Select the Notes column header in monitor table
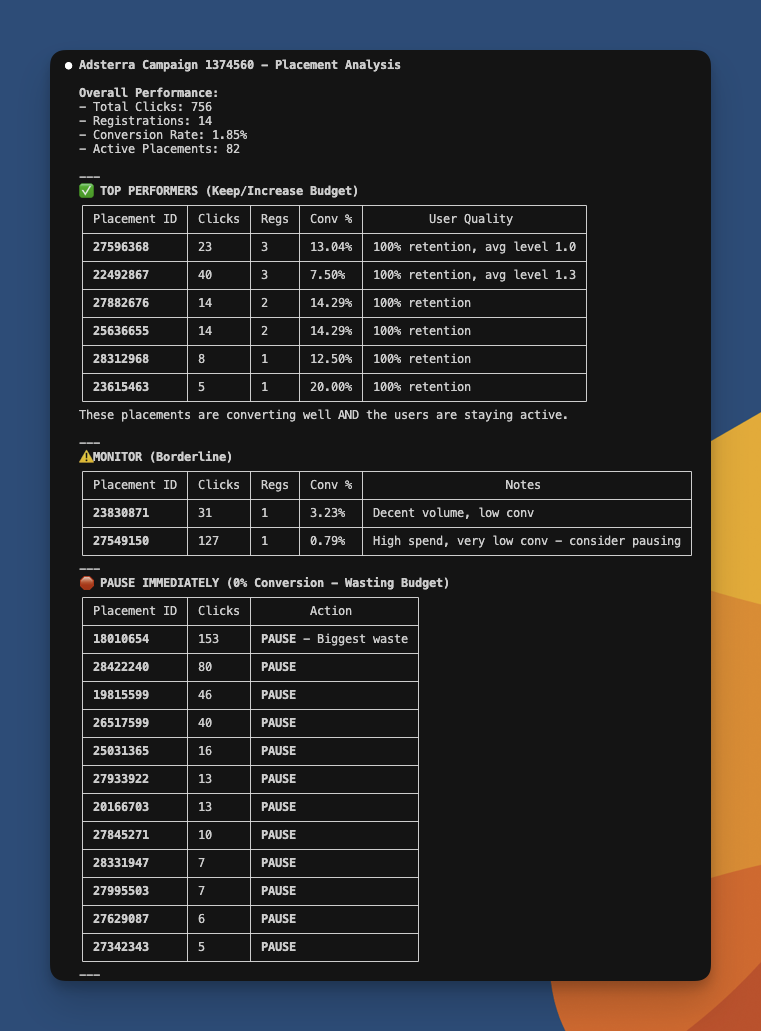This screenshot has height=1031, width=761. tap(523, 485)
